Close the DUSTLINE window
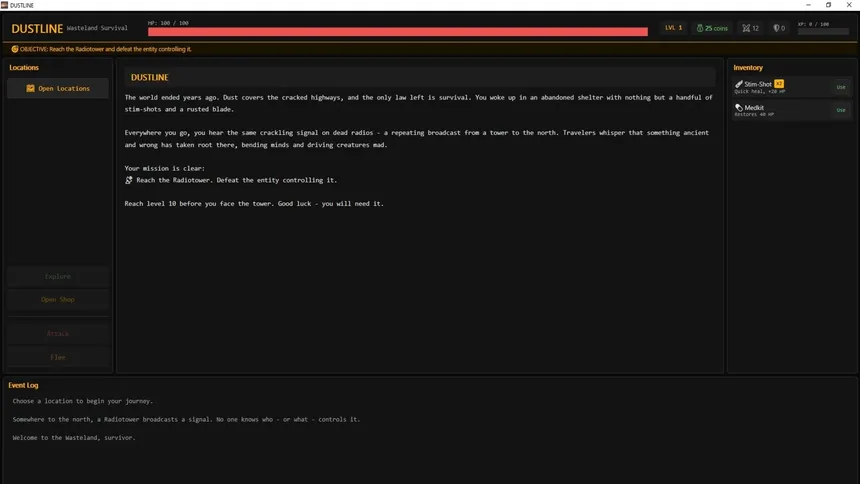Screen dimensions: 860x484 (849, 5)
